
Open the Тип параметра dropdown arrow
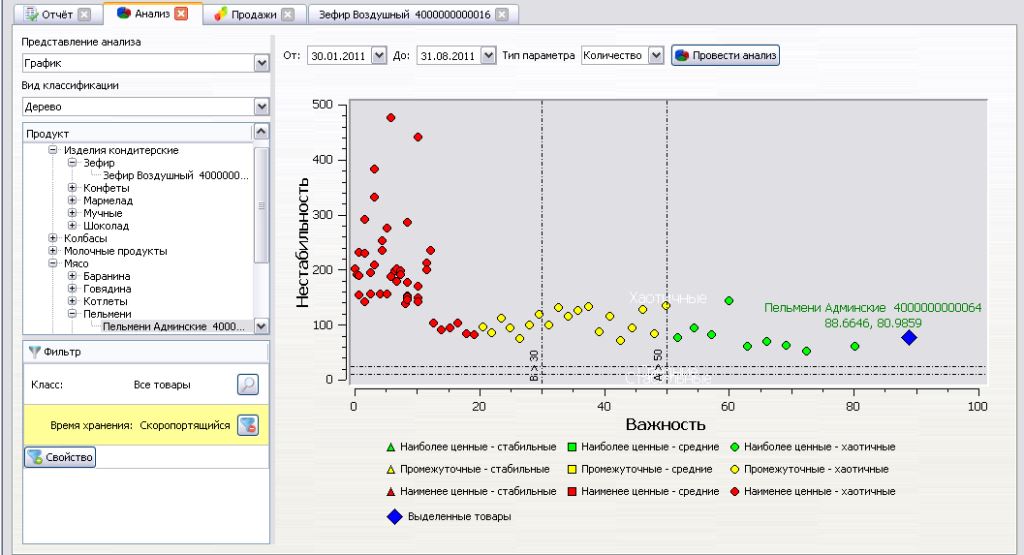click(656, 56)
